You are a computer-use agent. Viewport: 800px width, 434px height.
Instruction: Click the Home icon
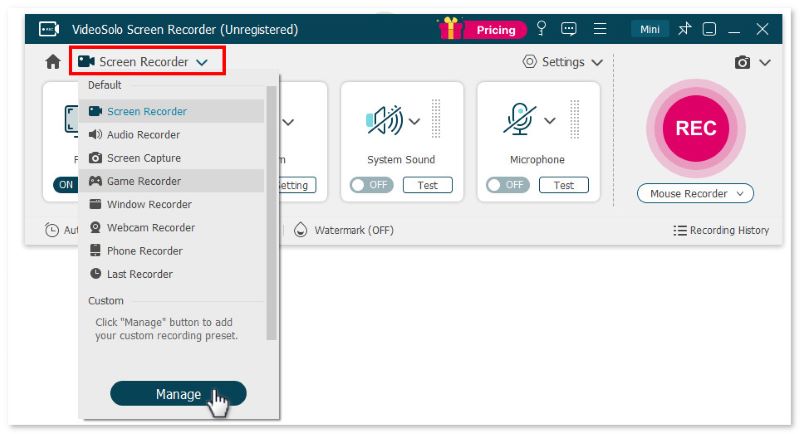[53, 62]
